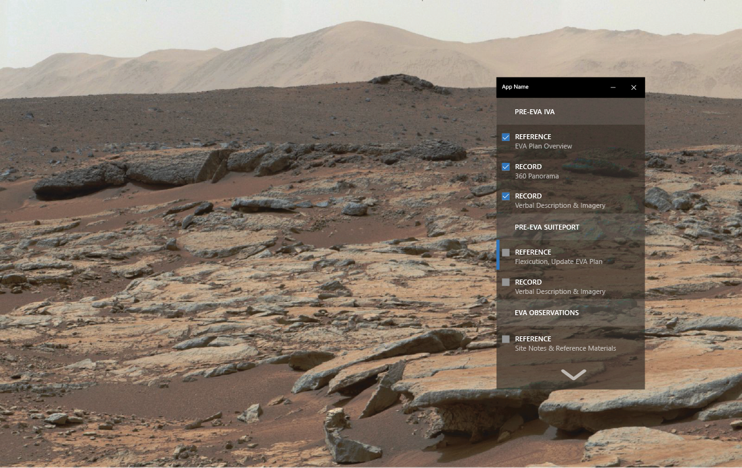Check the unchecked RECORD Verbal Description checkbox
Viewport: 742px width, 468px height.
506,283
